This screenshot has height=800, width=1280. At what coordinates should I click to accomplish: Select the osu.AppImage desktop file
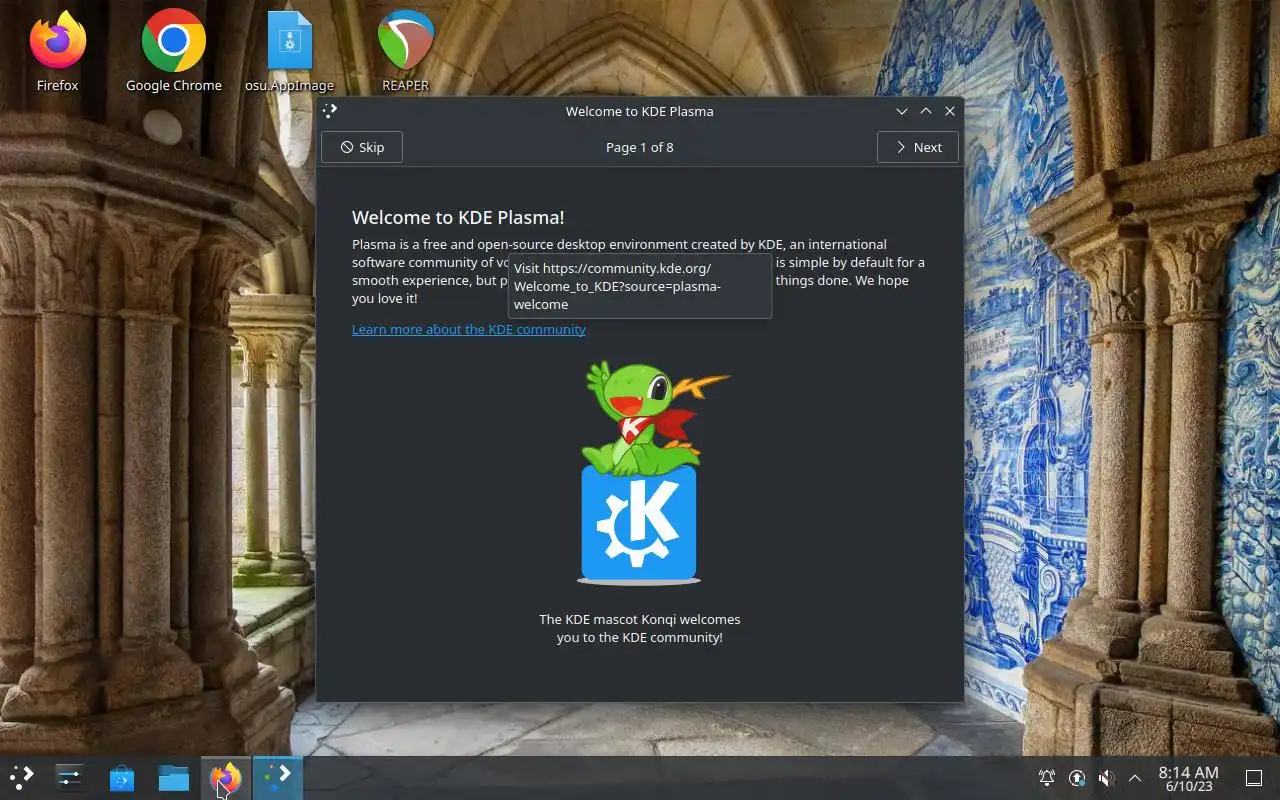(290, 50)
